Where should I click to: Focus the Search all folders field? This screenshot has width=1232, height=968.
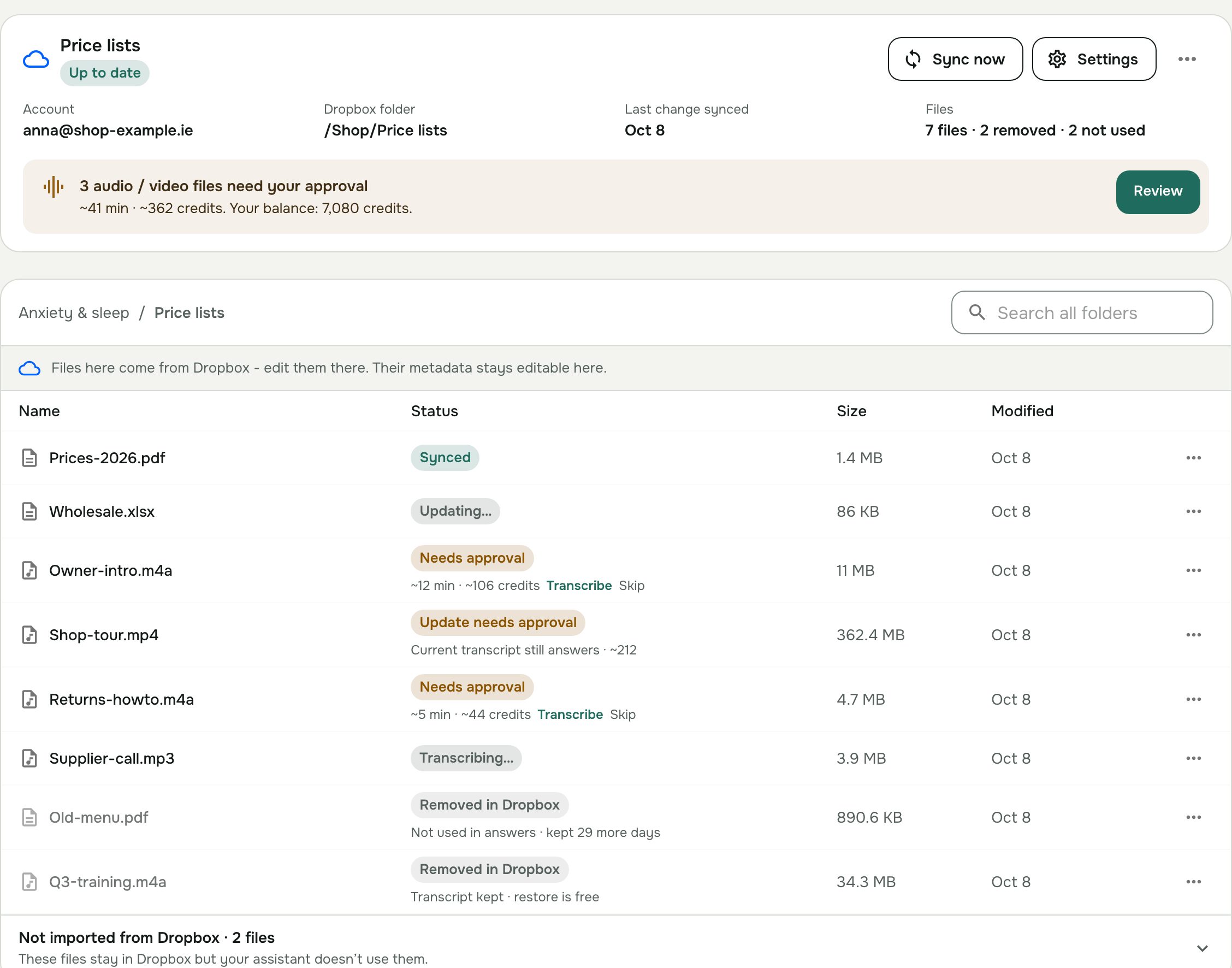pyautogui.click(x=1082, y=313)
